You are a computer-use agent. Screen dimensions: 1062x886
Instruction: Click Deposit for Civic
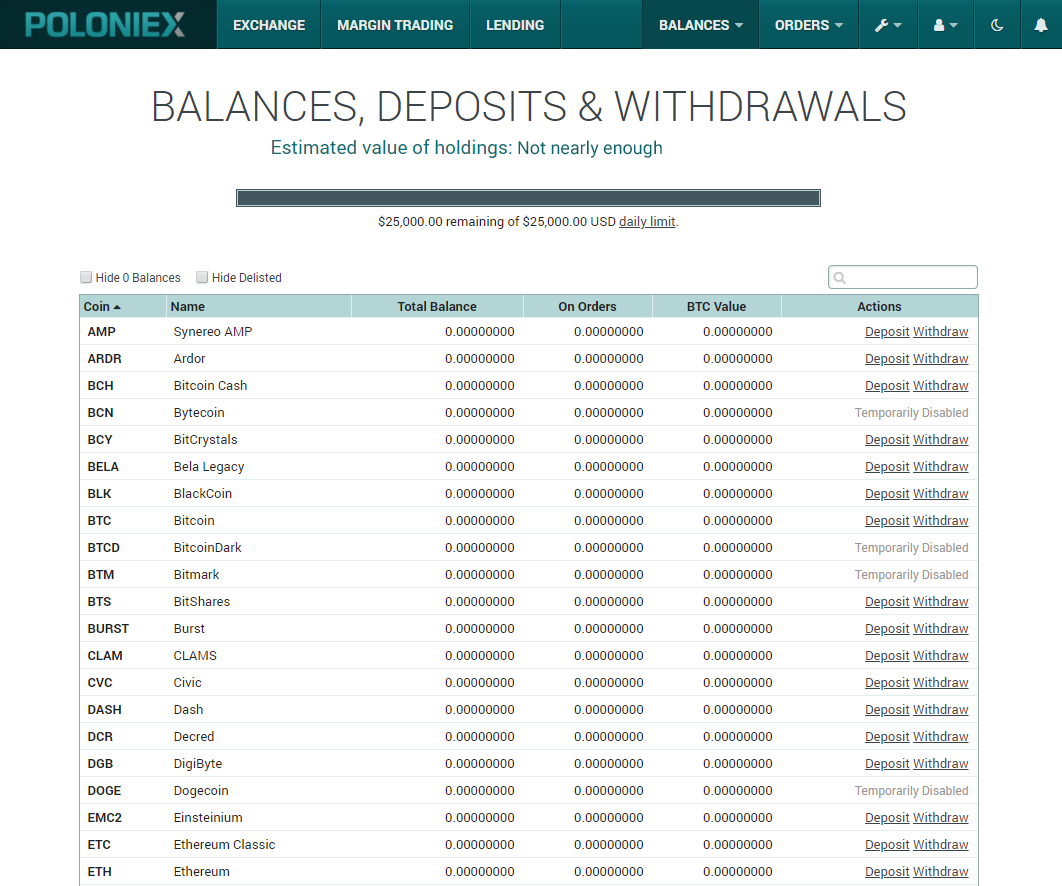click(x=887, y=682)
